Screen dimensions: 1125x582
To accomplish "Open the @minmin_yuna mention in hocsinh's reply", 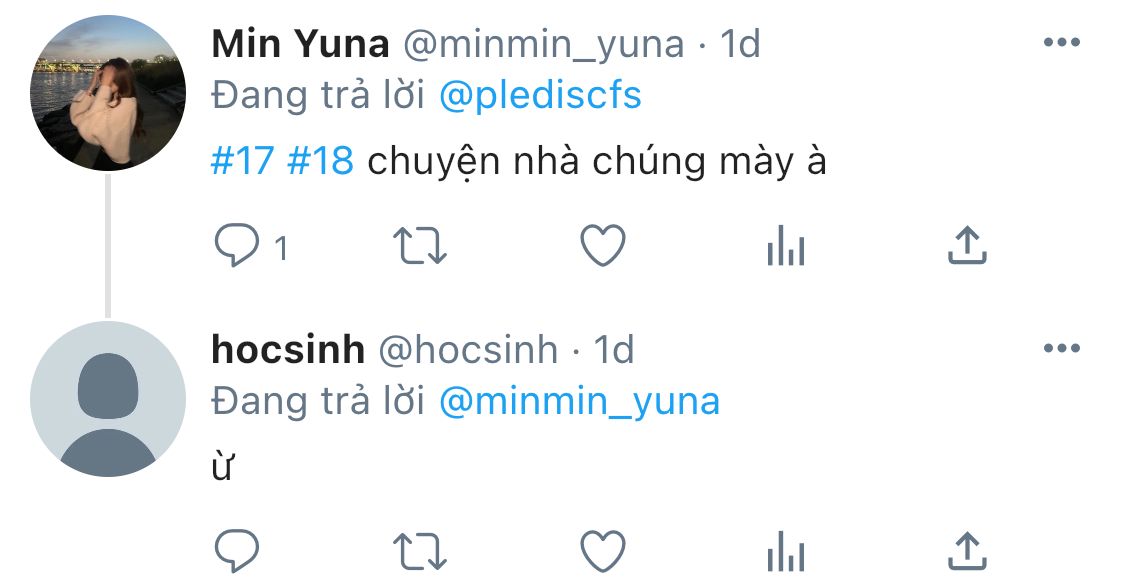I will pyautogui.click(x=579, y=401).
